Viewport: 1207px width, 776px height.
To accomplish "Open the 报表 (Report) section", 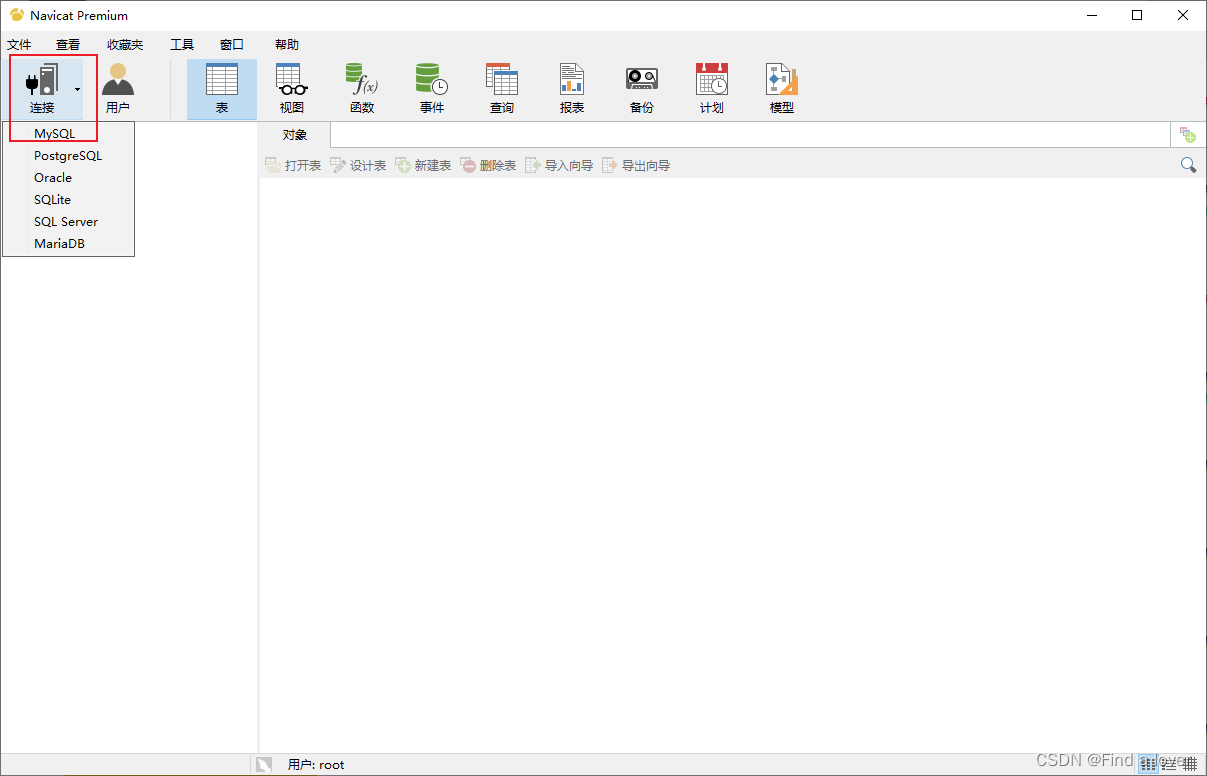I will [x=572, y=88].
